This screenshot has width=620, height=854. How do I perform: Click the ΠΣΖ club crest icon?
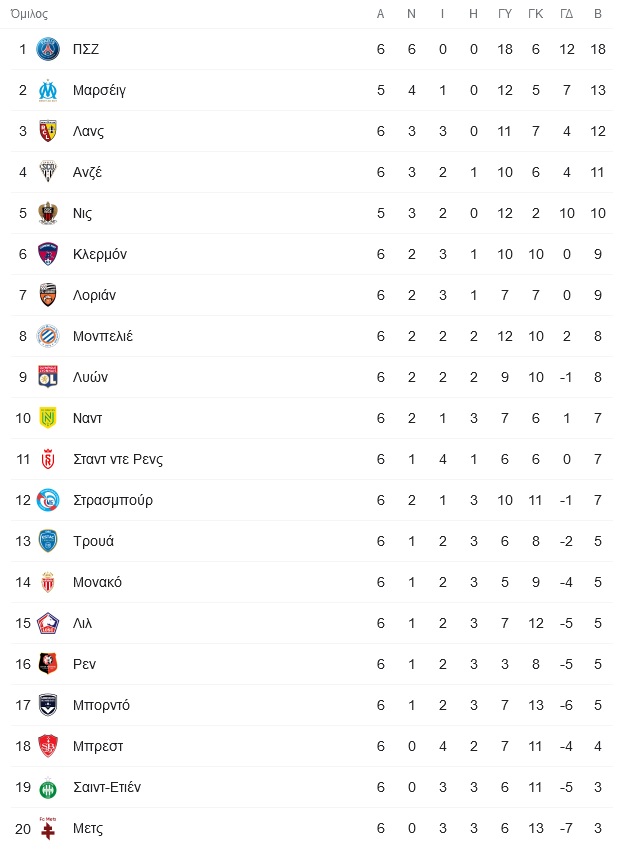(48, 49)
